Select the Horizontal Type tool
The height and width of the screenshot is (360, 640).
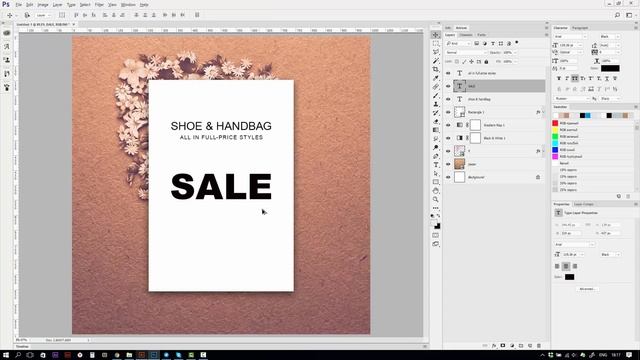click(436, 164)
